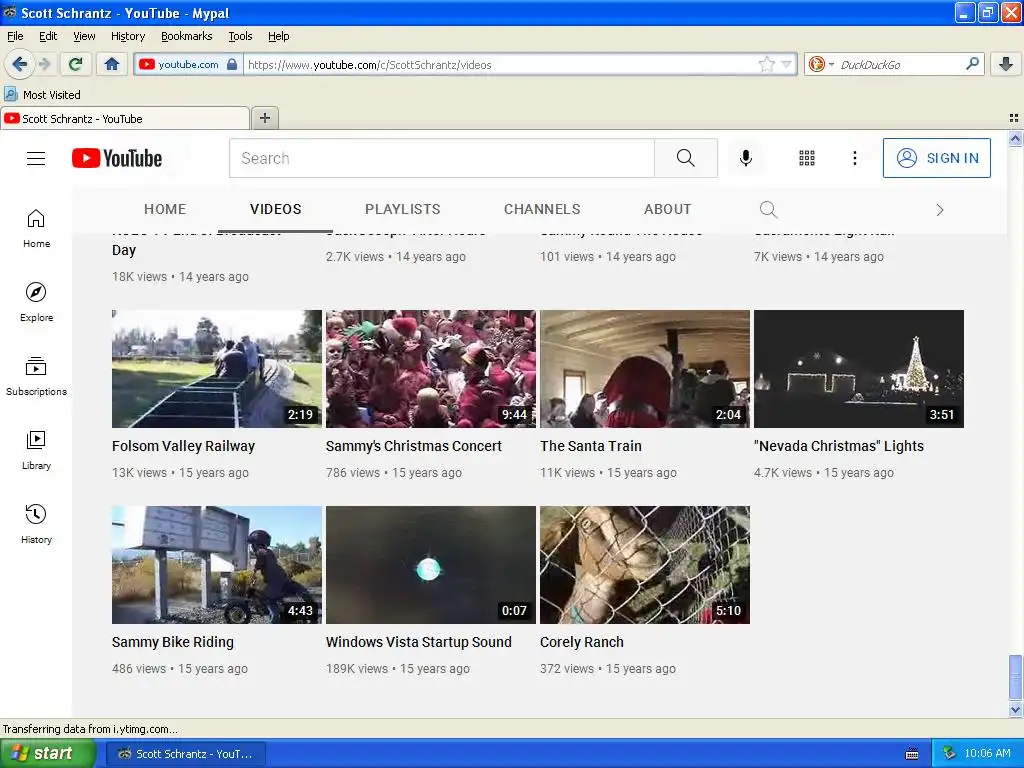Open the browser home page icon
Viewport: 1024px width, 768px height.
tap(112, 64)
